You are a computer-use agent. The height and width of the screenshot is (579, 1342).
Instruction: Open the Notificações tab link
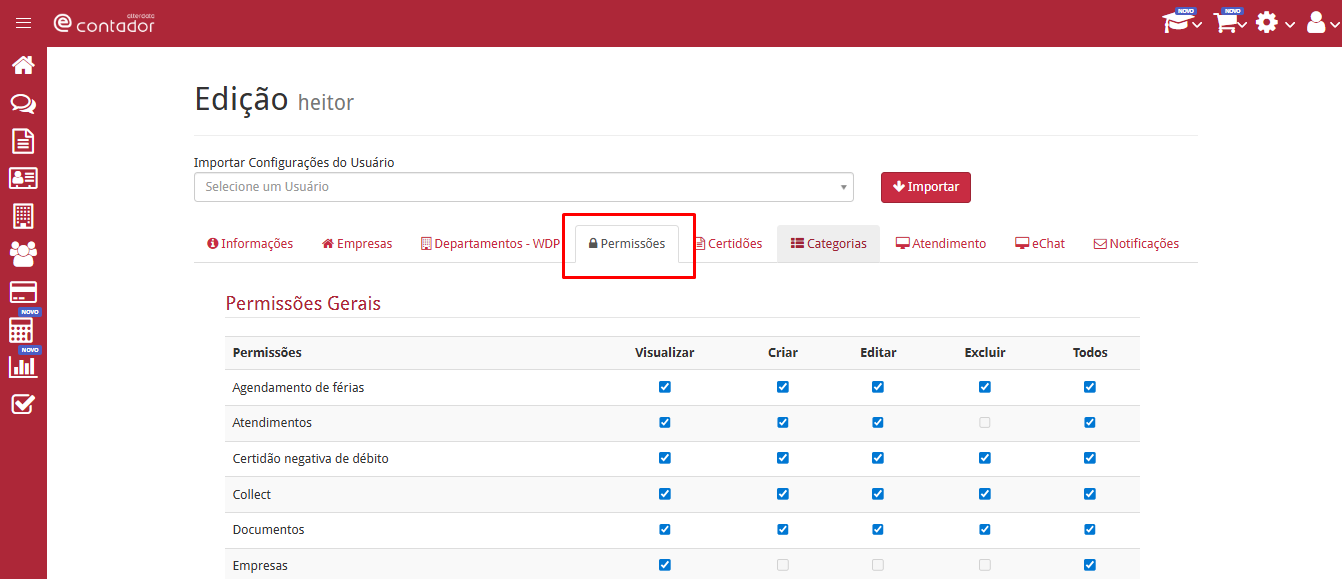1136,244
